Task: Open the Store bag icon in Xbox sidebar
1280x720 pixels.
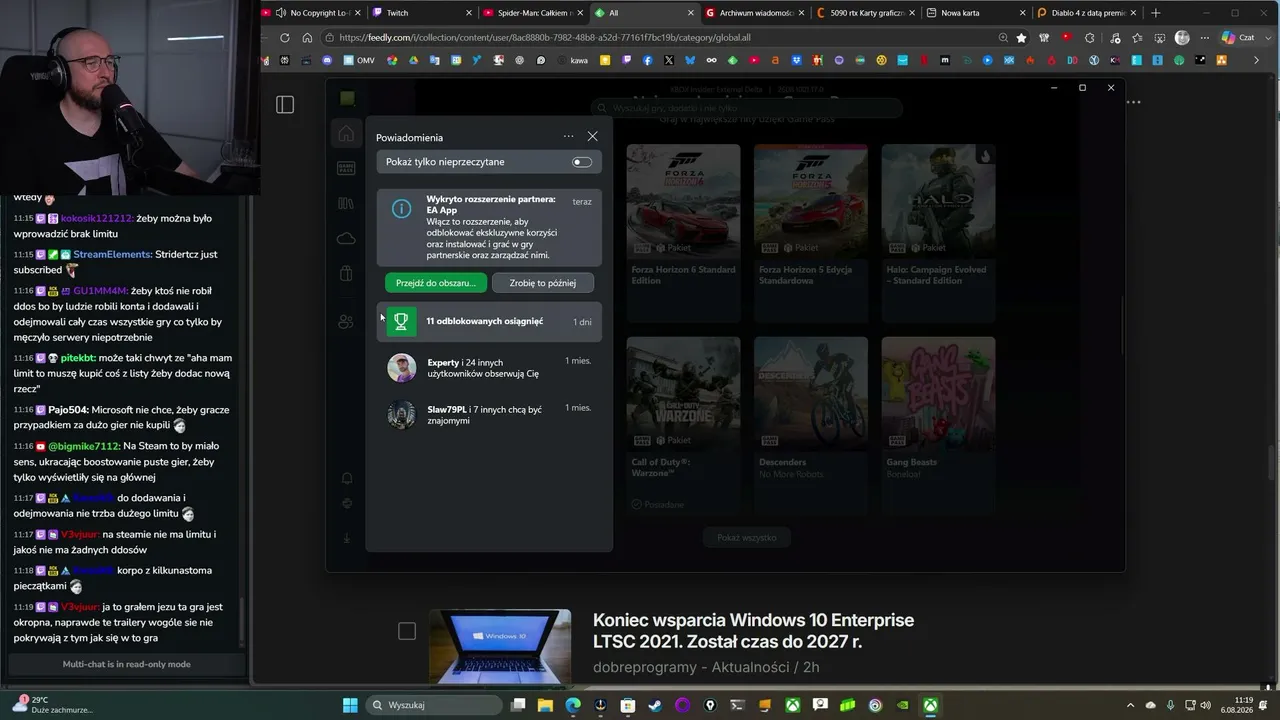Action: click(346, 273)
